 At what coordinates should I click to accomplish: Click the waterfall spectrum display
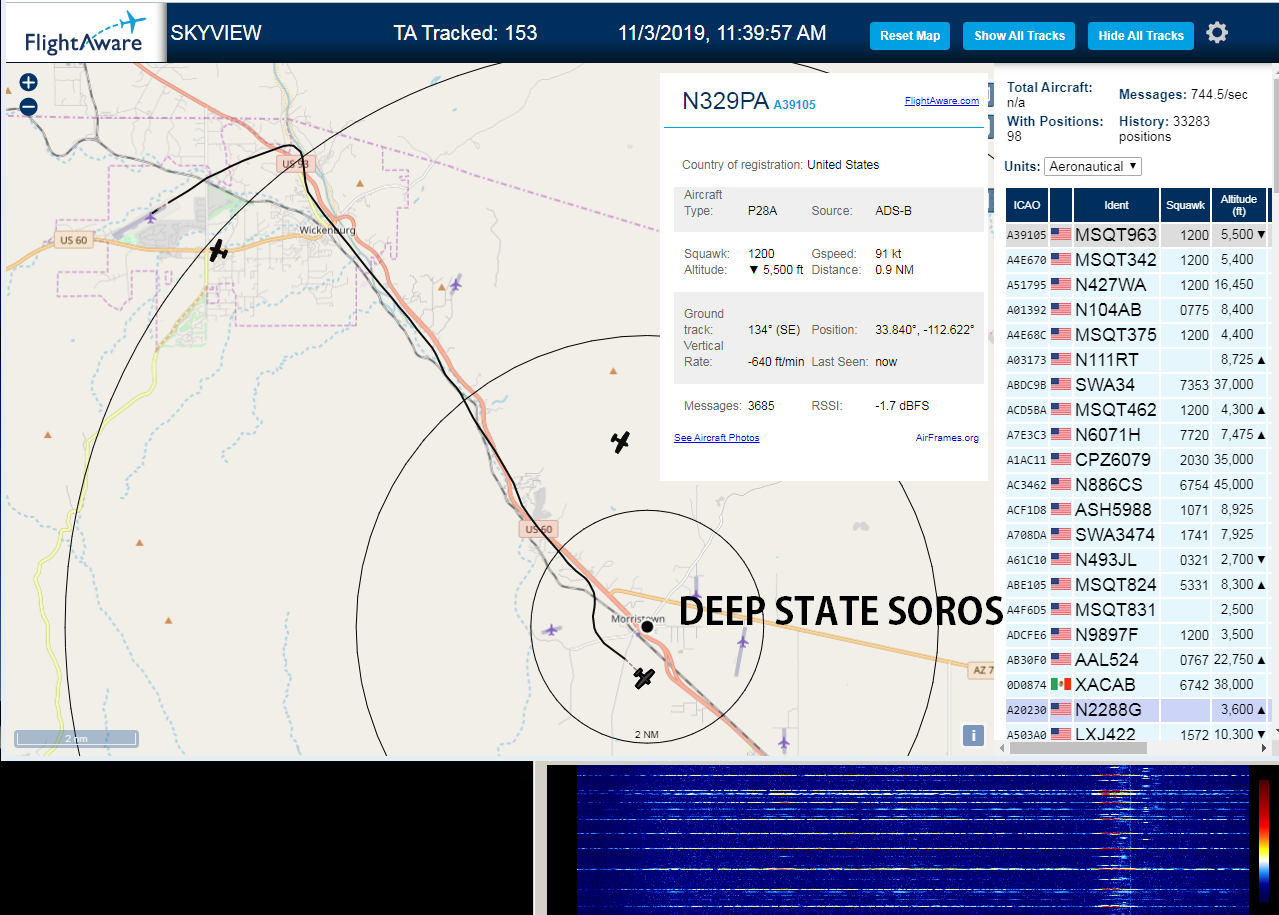tap(913, 838)
